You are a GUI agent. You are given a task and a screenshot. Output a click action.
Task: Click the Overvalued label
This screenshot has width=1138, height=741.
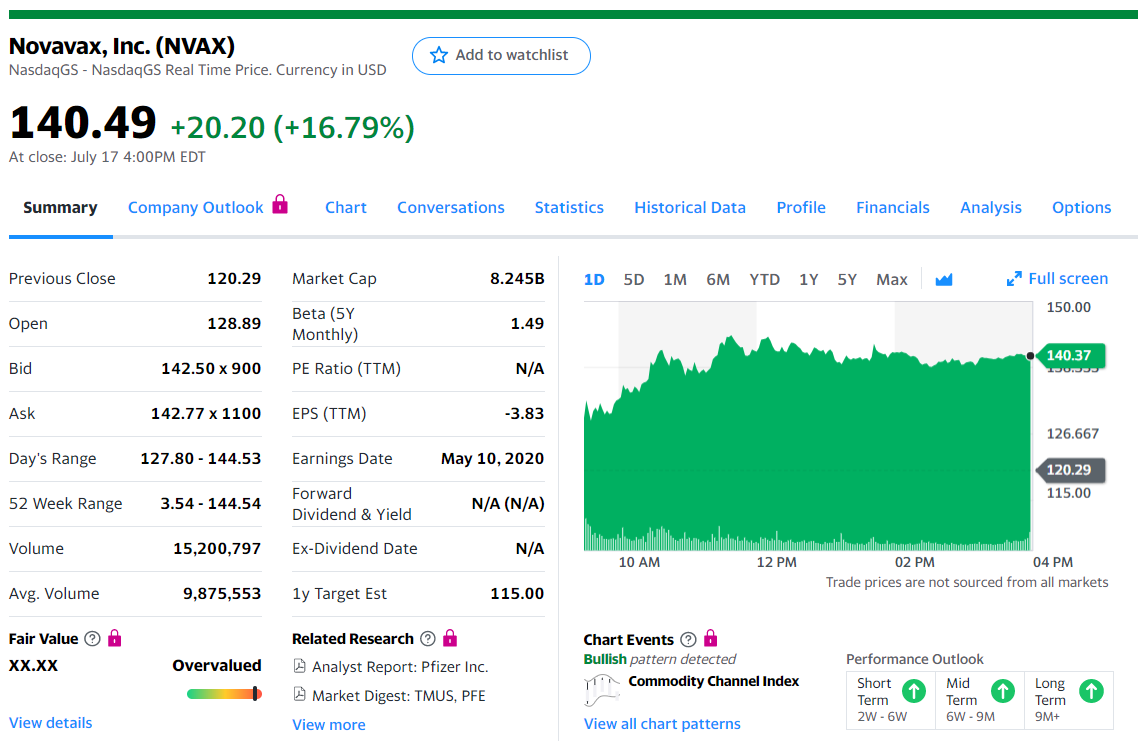(216, 666)
